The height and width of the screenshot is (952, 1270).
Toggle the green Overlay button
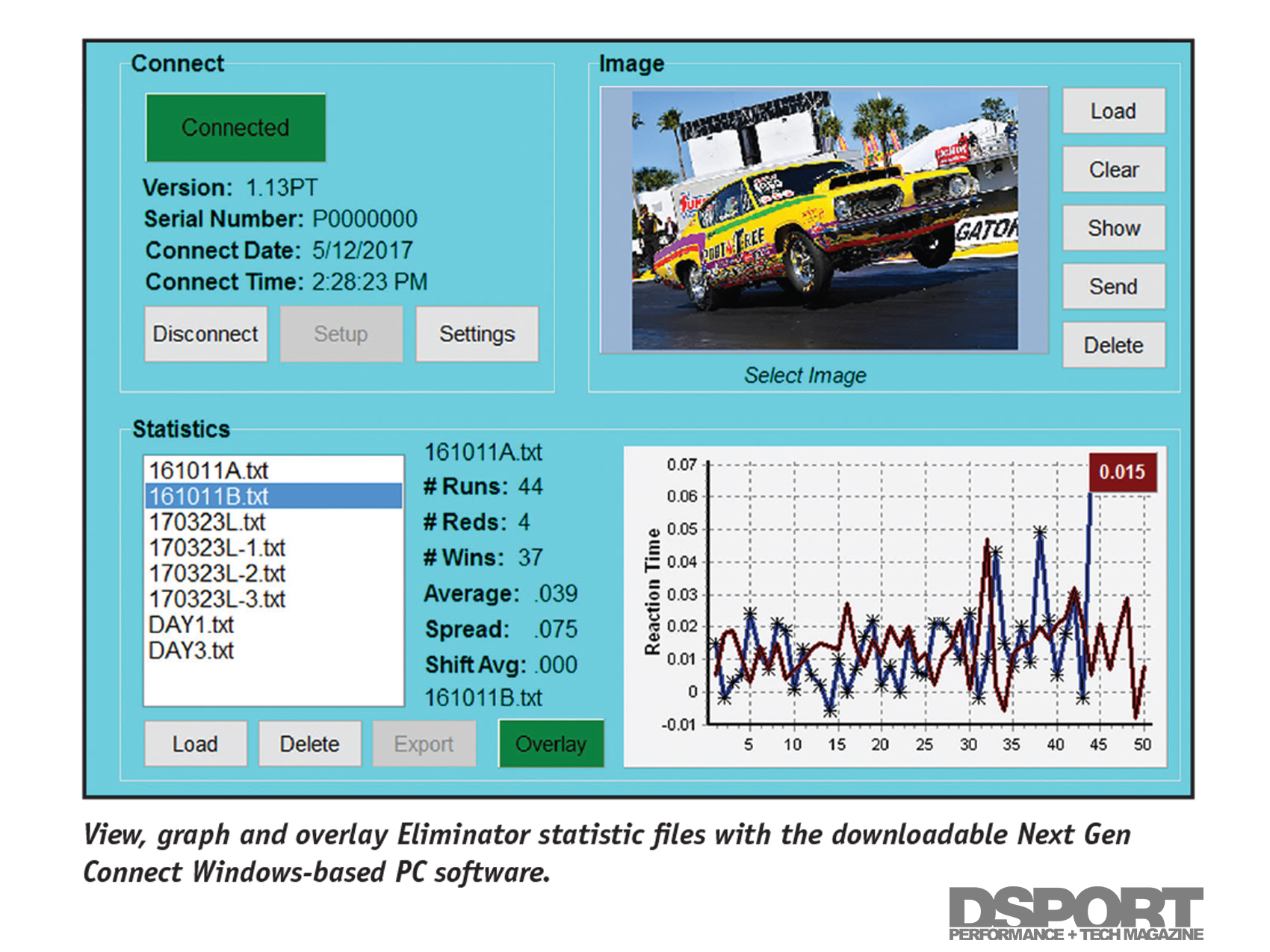(x=551, y=744)
